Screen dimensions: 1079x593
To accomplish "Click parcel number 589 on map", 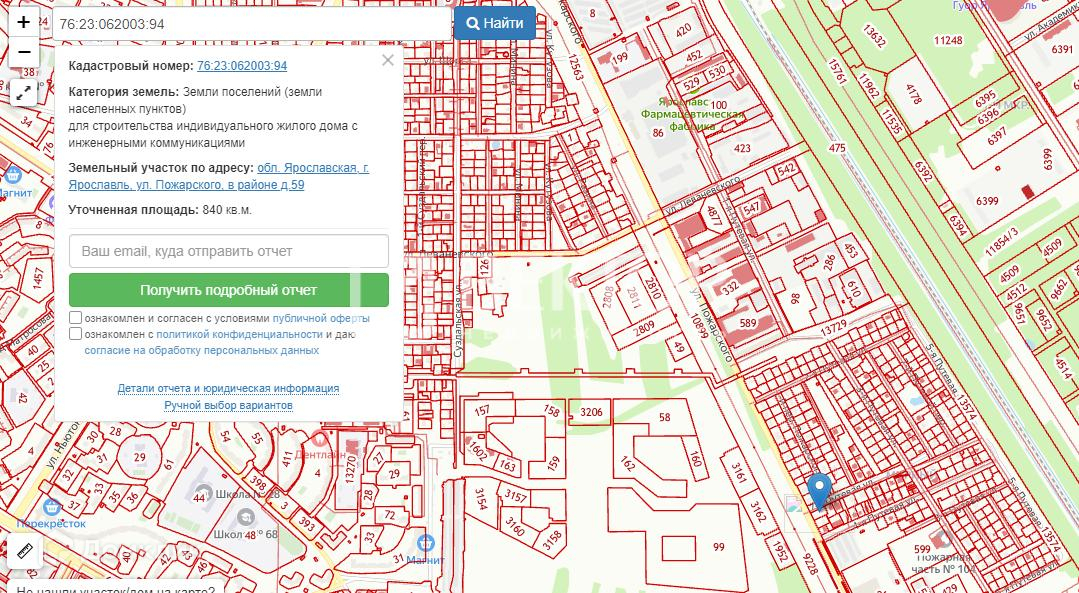I will pyautogui.click(x=748, y=323).
